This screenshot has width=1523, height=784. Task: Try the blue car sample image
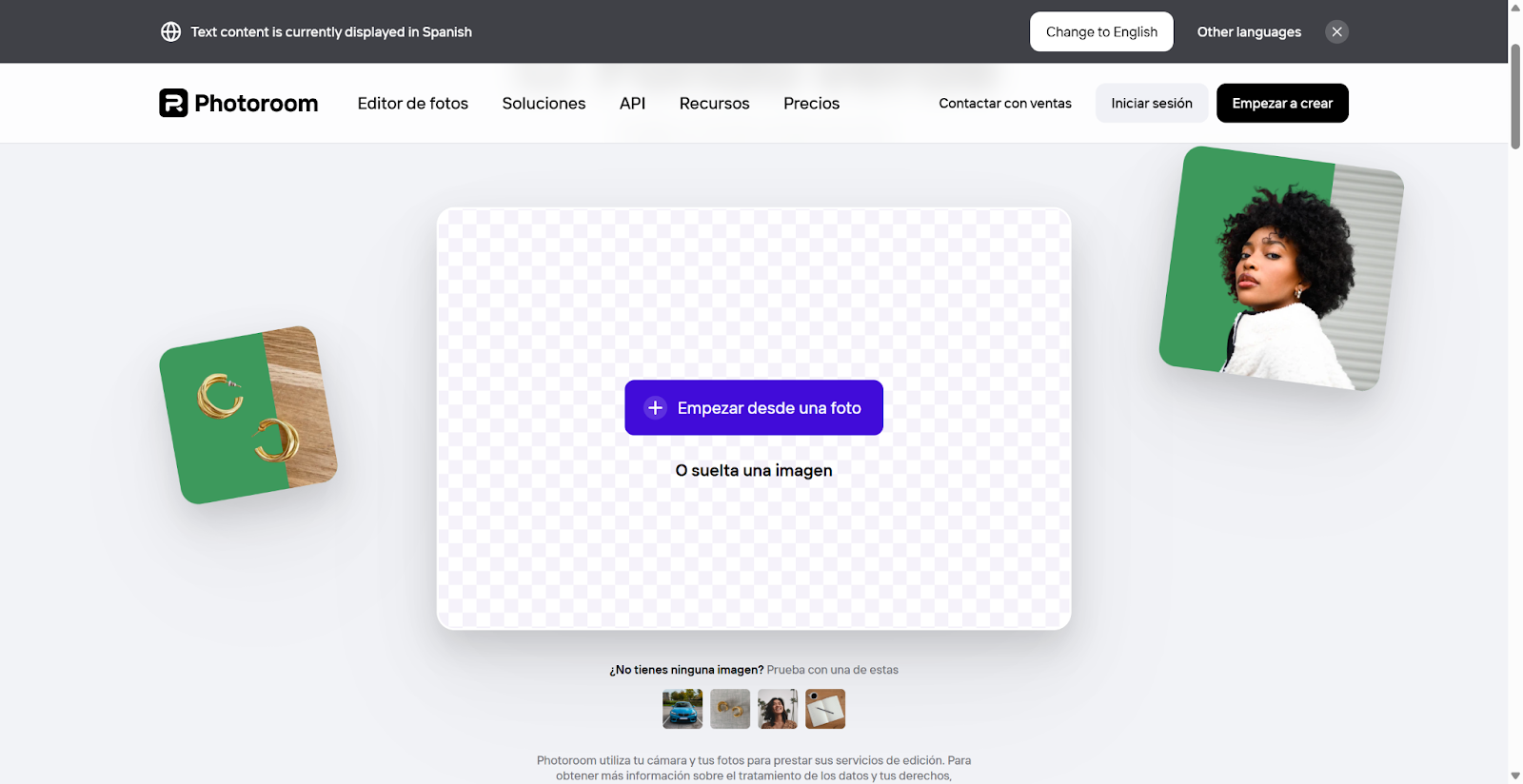pyautogui.click(x=682, y=709)
